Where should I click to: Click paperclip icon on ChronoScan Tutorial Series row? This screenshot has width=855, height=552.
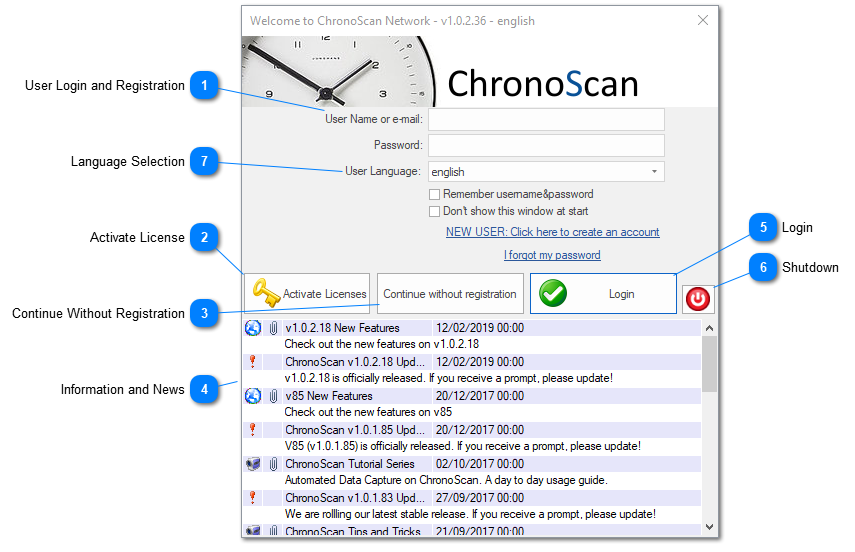tap(273, 464)
